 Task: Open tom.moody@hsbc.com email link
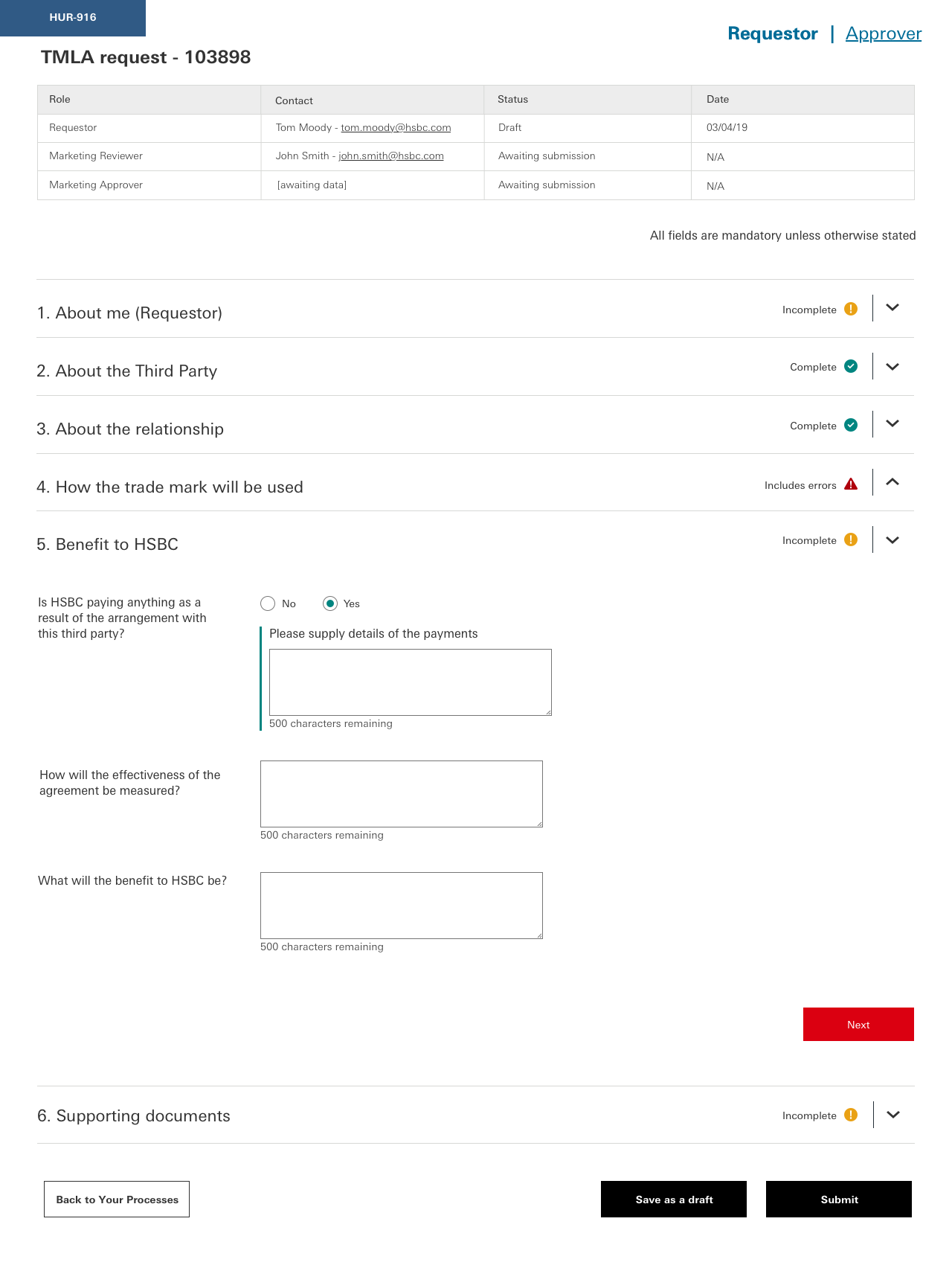click(x=396, y=127)
